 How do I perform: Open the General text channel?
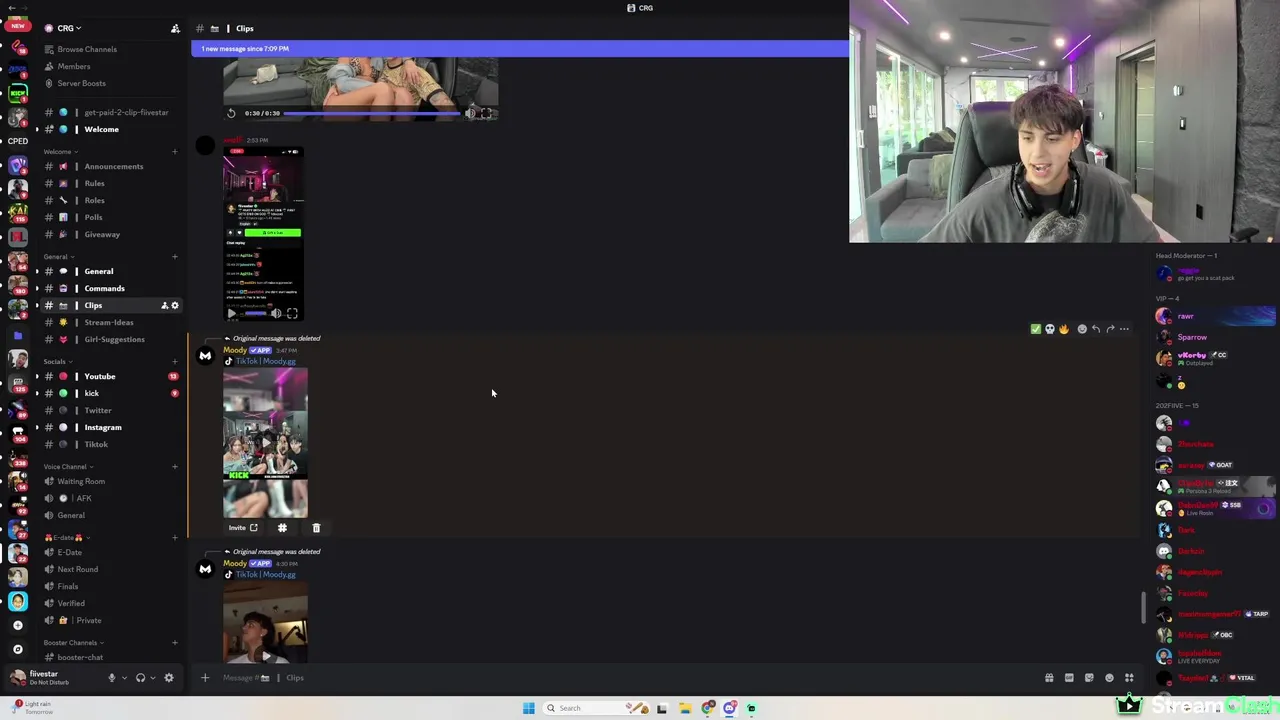(98, 271)
